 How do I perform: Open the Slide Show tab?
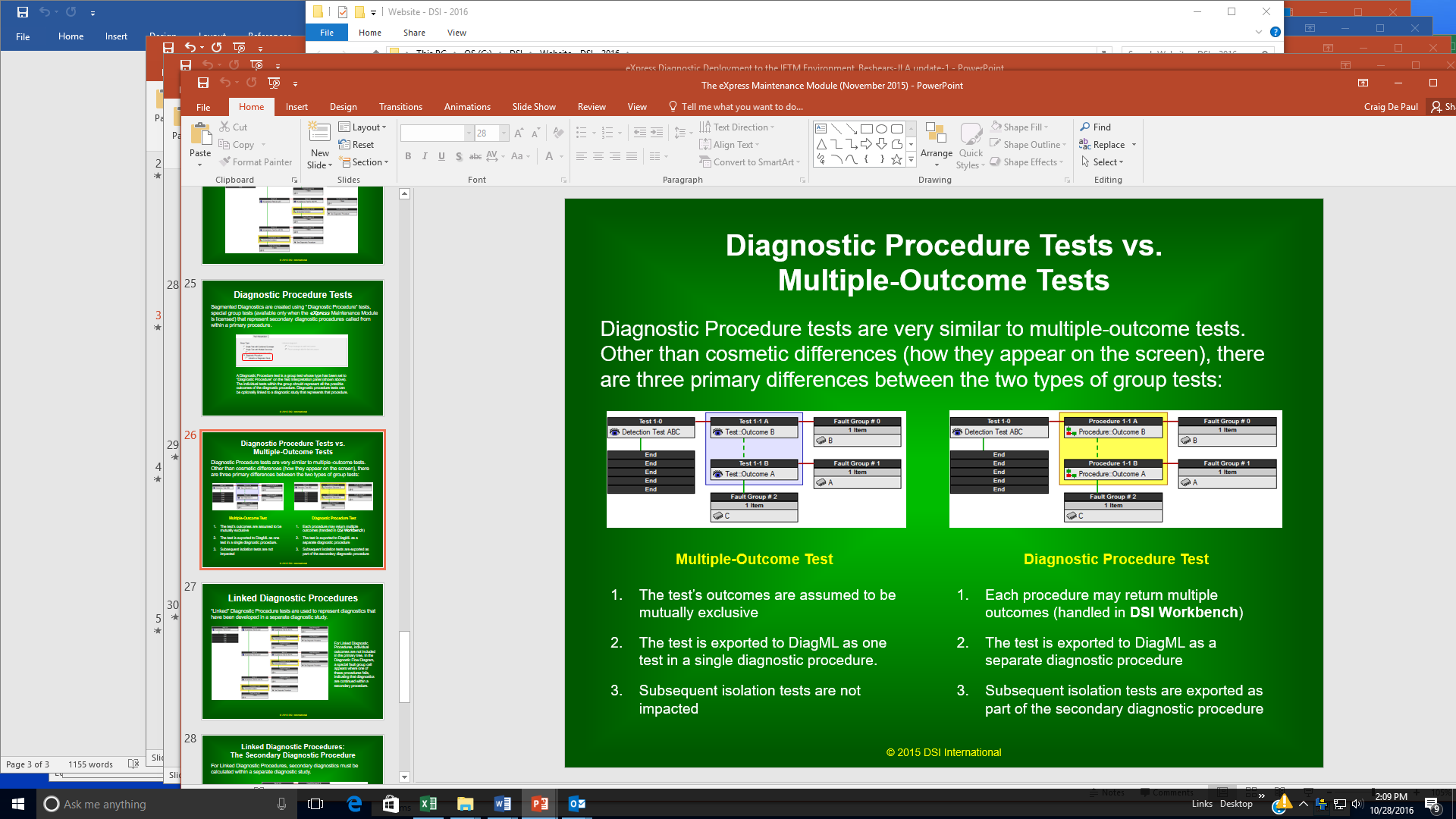[x=533, y=107]
